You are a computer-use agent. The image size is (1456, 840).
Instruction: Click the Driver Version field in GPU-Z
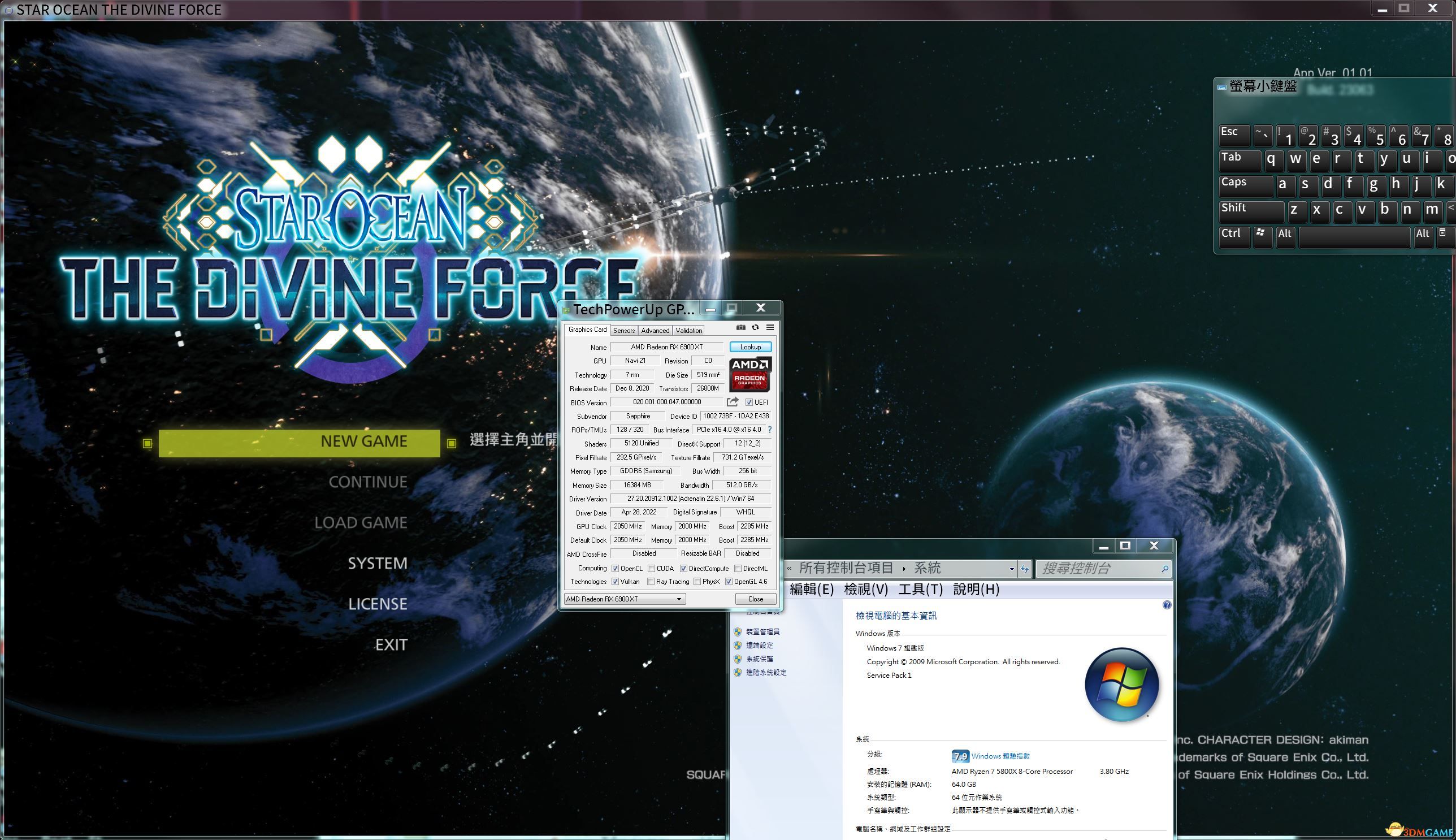(691, 499)
